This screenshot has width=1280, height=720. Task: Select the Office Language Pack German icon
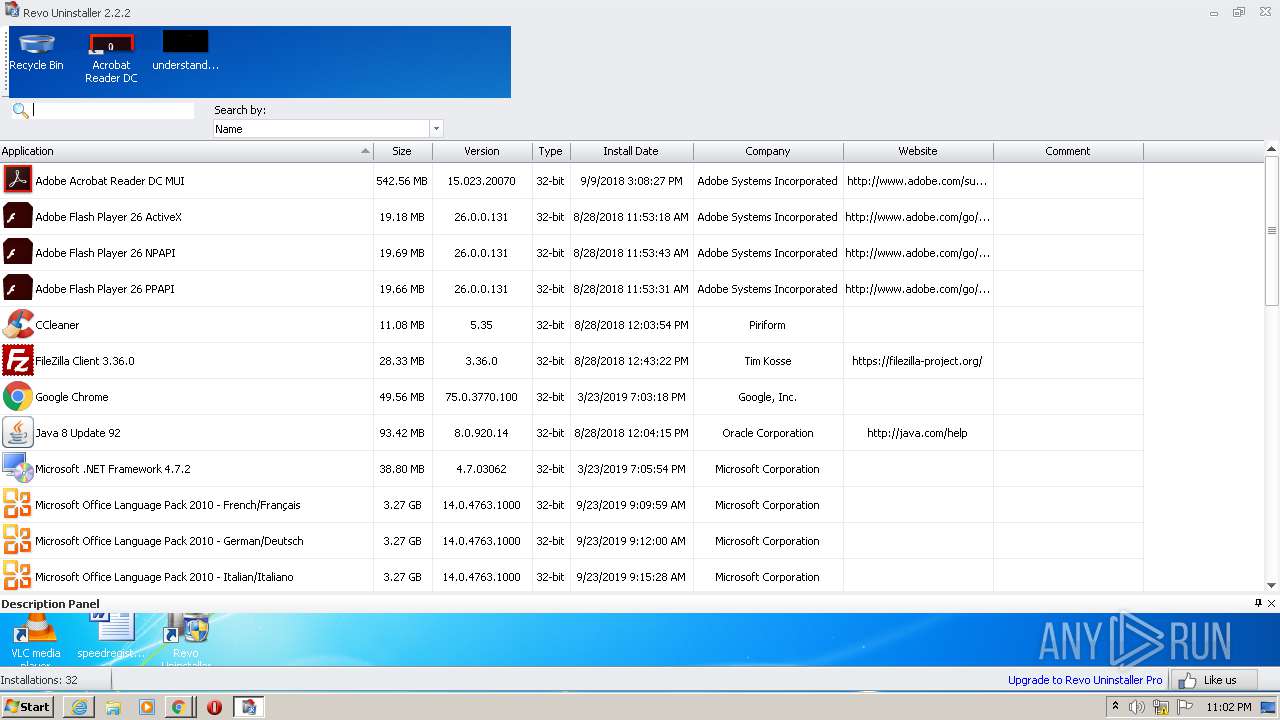pos(18,541)
